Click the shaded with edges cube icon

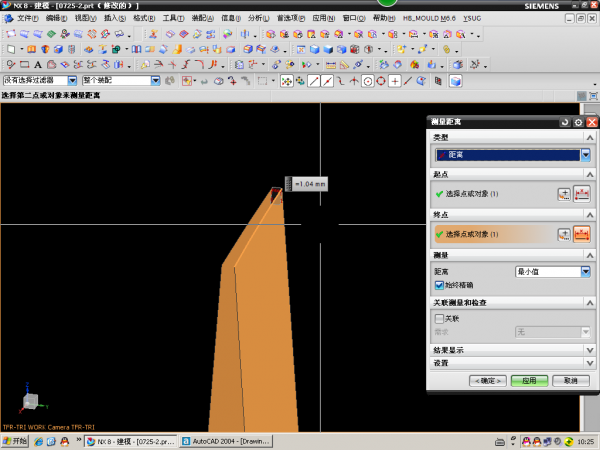[x=315, y=49]
